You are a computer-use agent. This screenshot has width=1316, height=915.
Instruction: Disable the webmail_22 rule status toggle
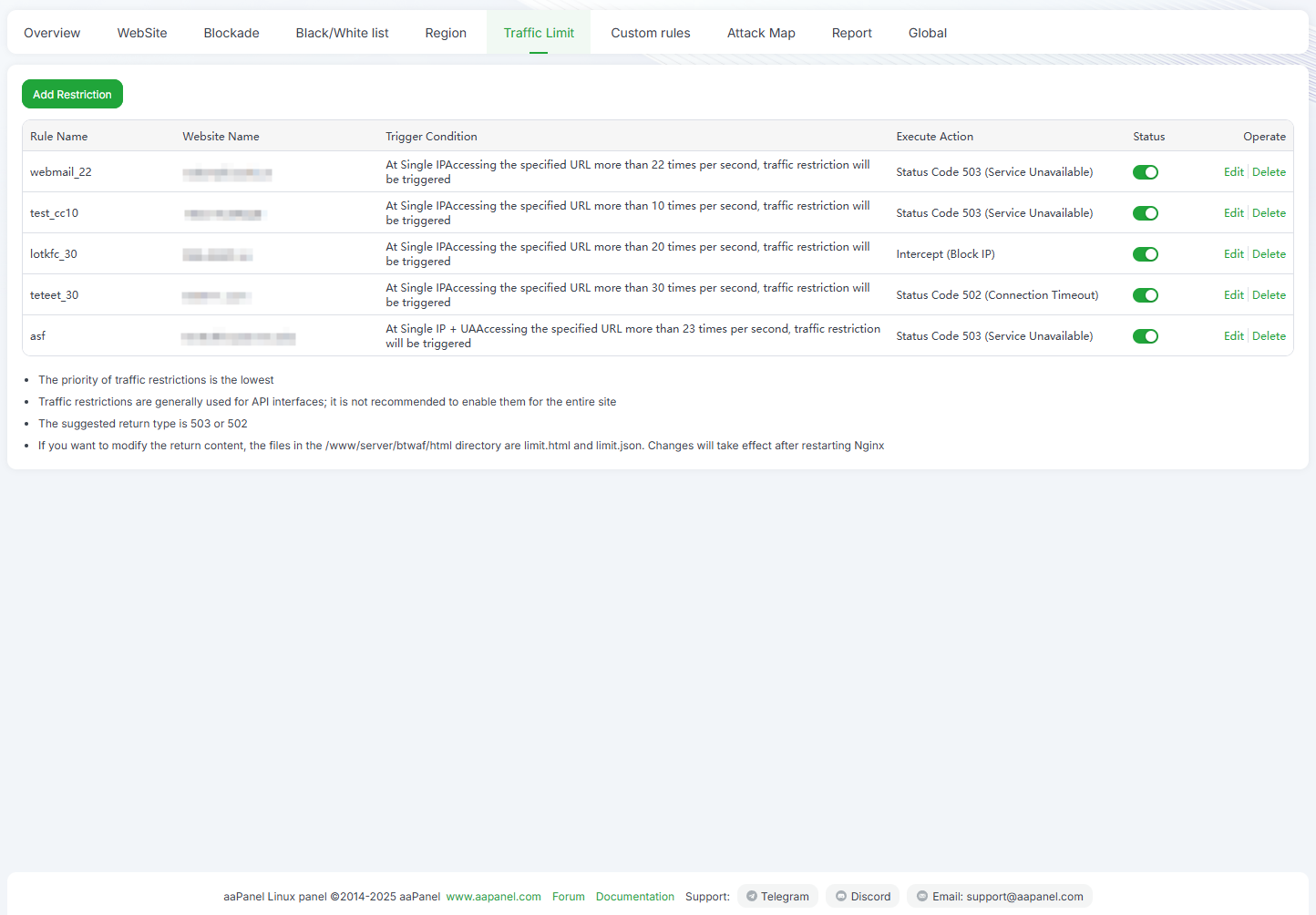pos(1145,172)
